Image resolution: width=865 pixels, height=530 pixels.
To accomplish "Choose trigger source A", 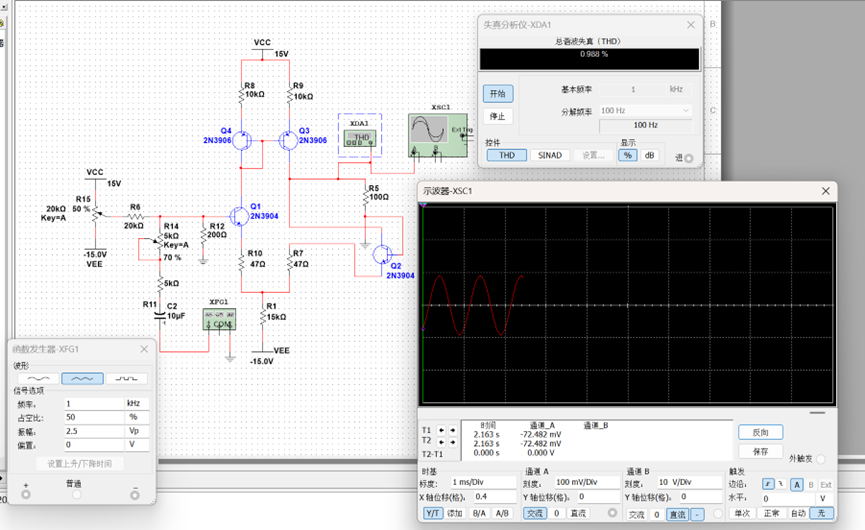I will 796,485.
